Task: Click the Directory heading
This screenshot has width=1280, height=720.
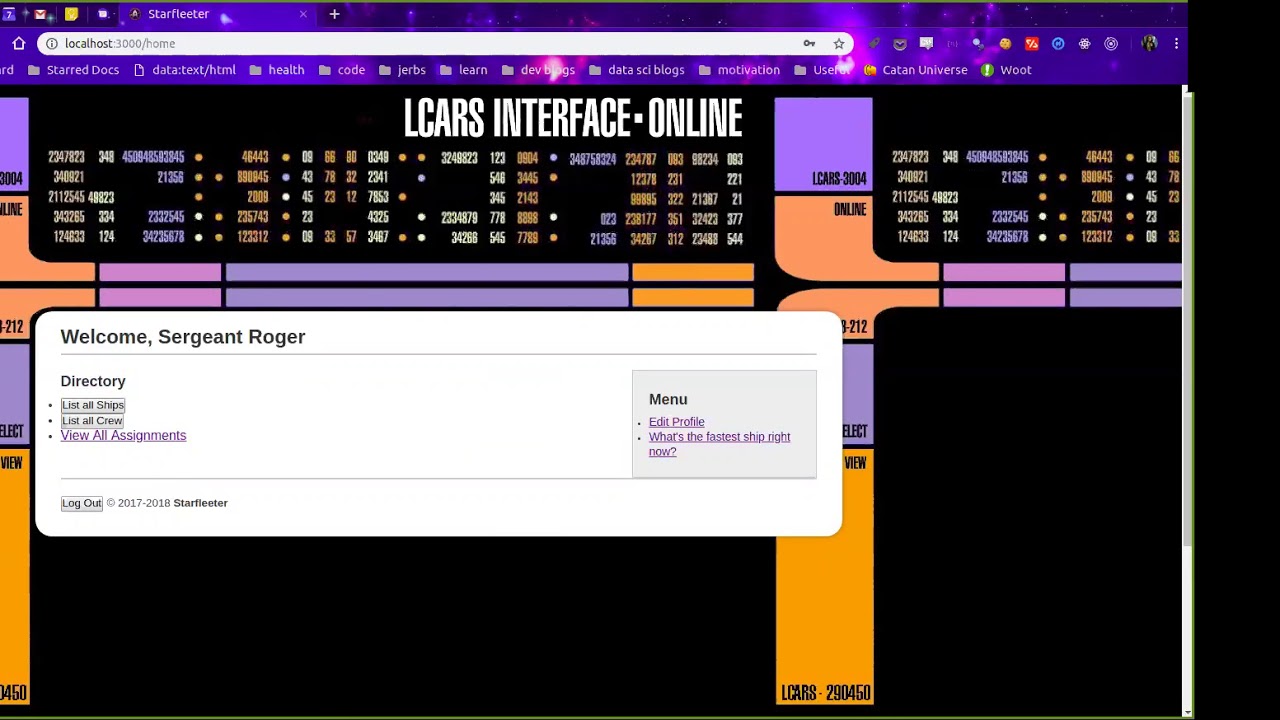Action: (x=93, y=381)
